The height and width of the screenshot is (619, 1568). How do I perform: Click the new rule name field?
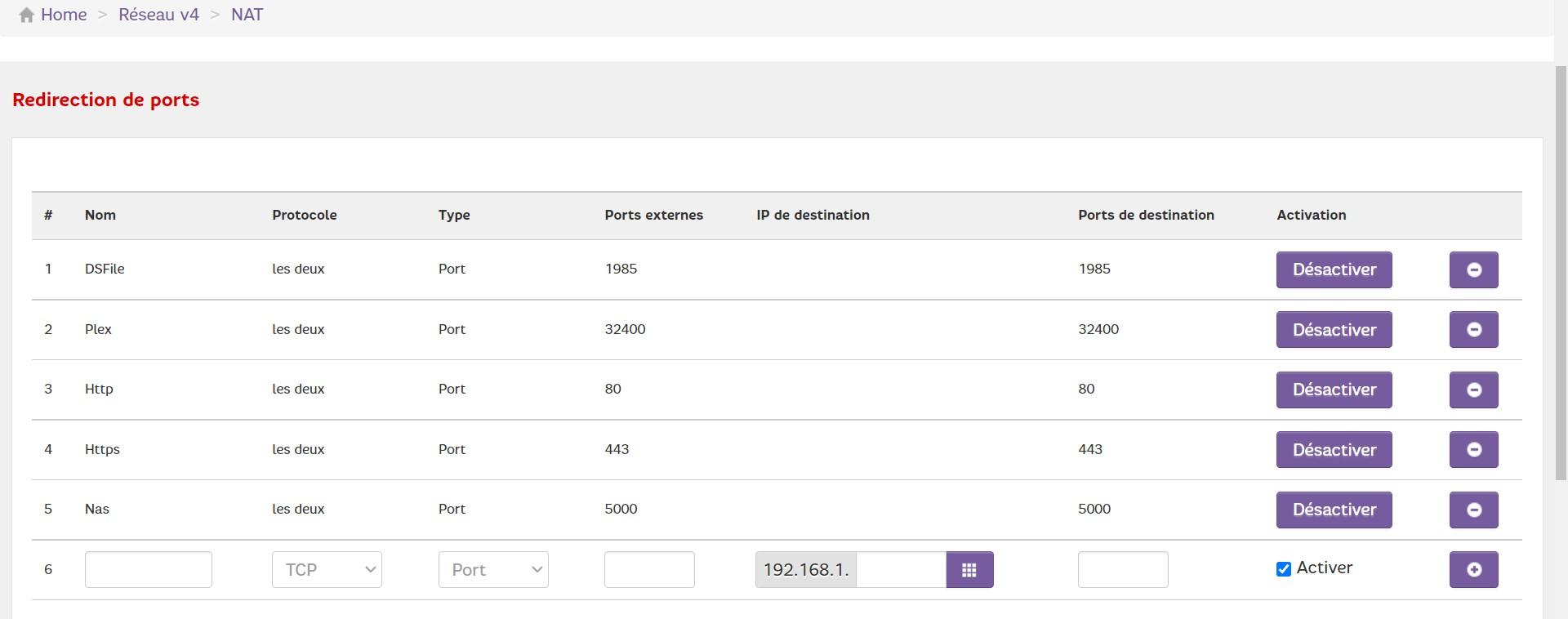(149, 569)
